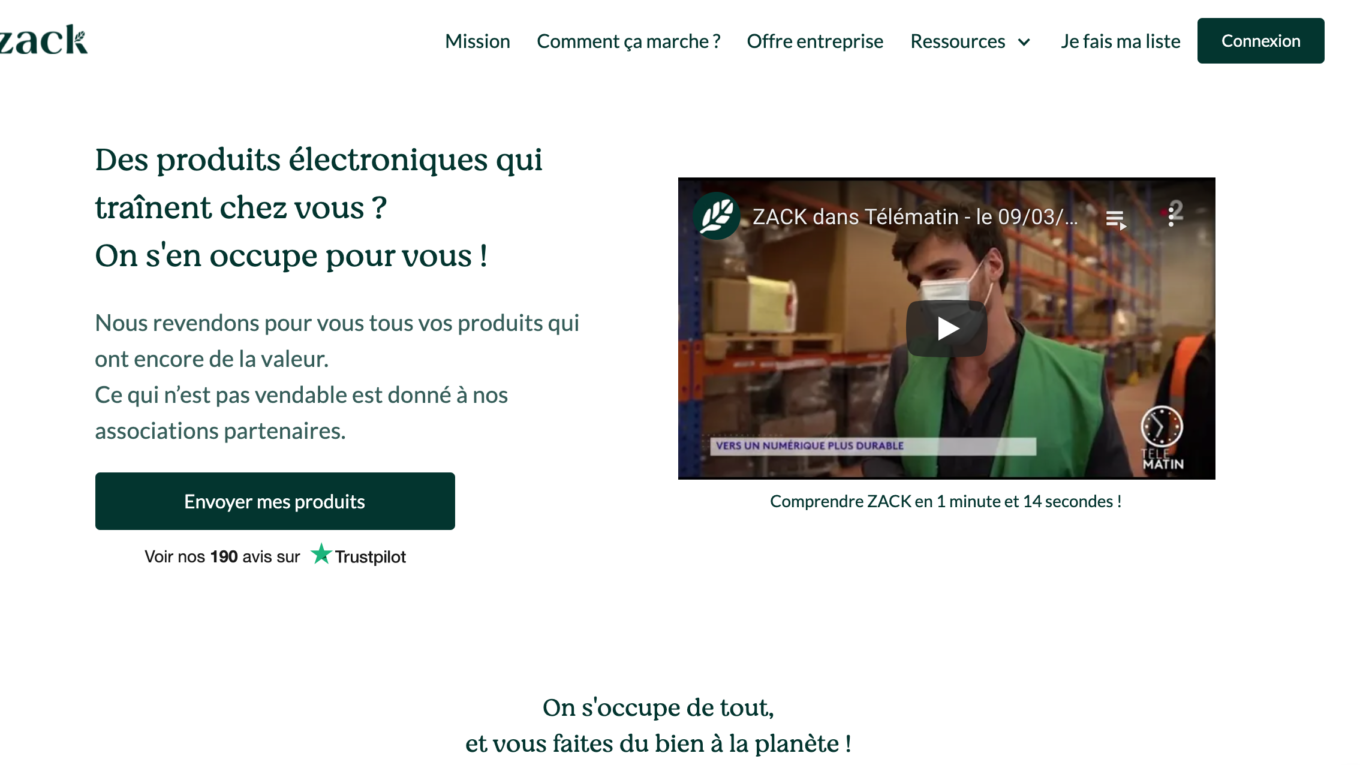Select Je fais ma liste
This screenshot has width=1360, height=765.
click(1120, 41)
